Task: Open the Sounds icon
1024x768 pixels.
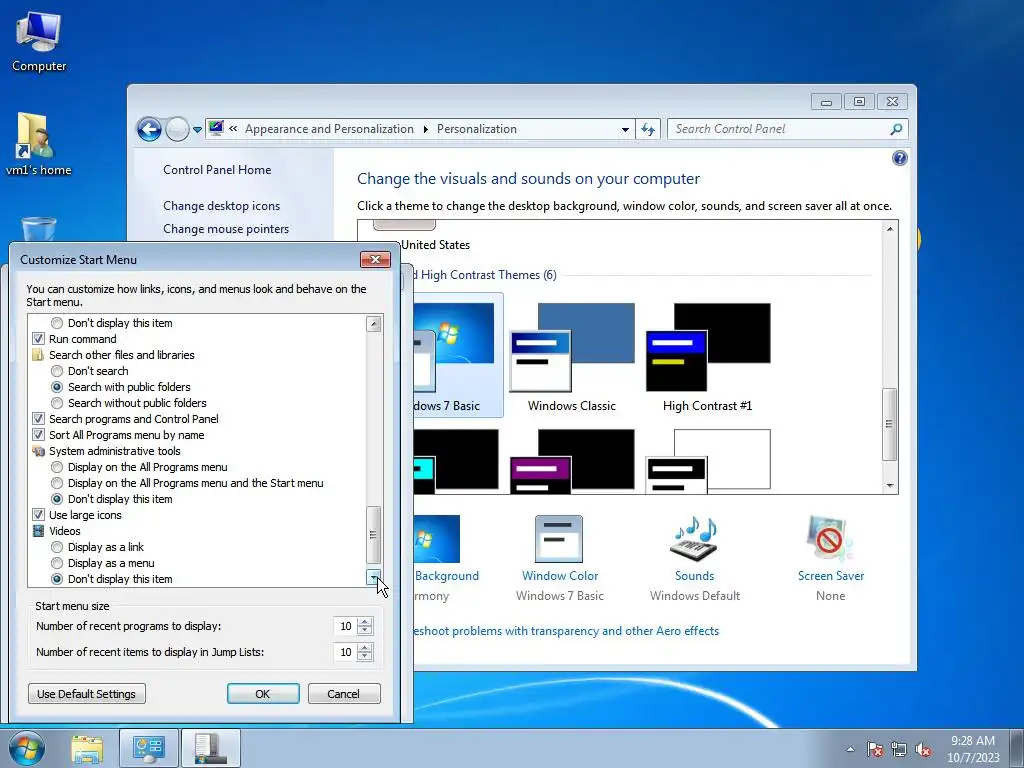Action: (x=694, y=539)
